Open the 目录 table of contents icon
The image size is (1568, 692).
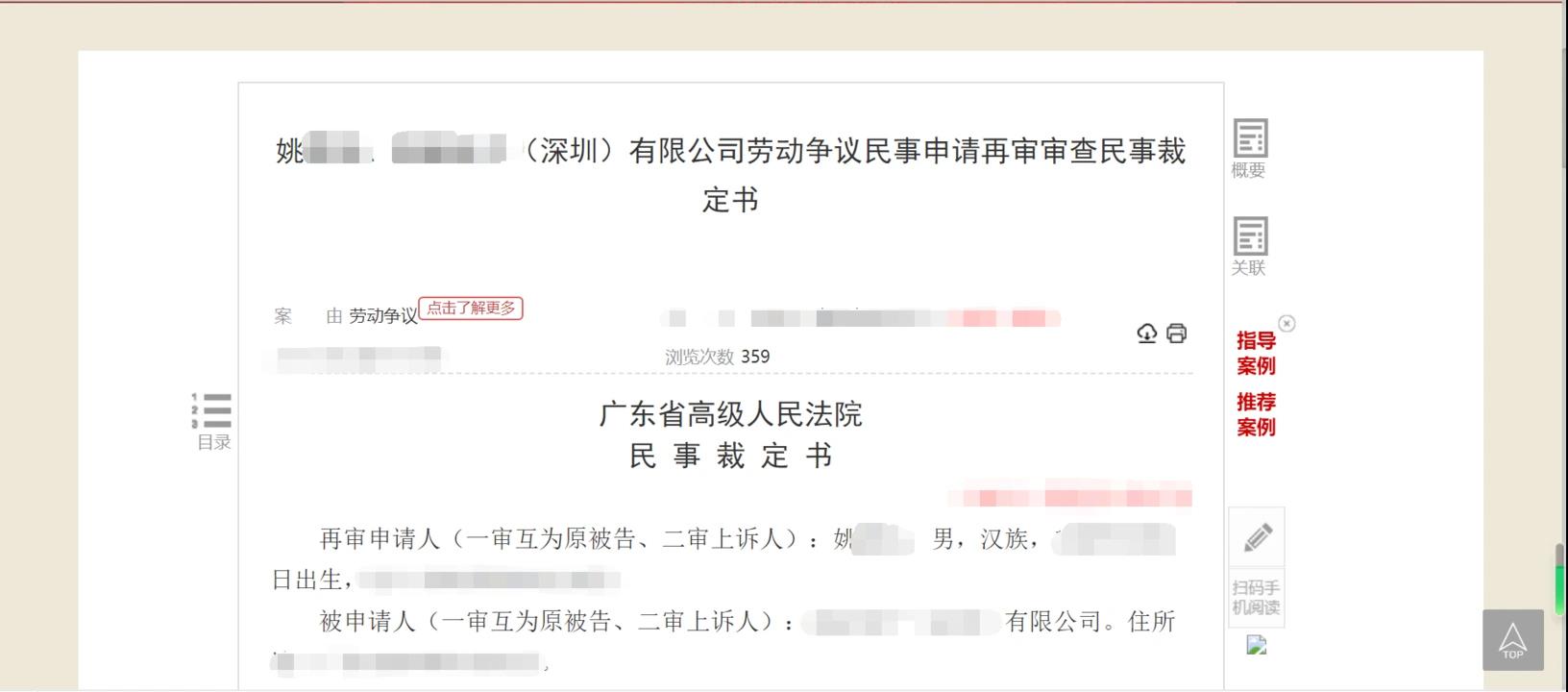coord(212,421)
